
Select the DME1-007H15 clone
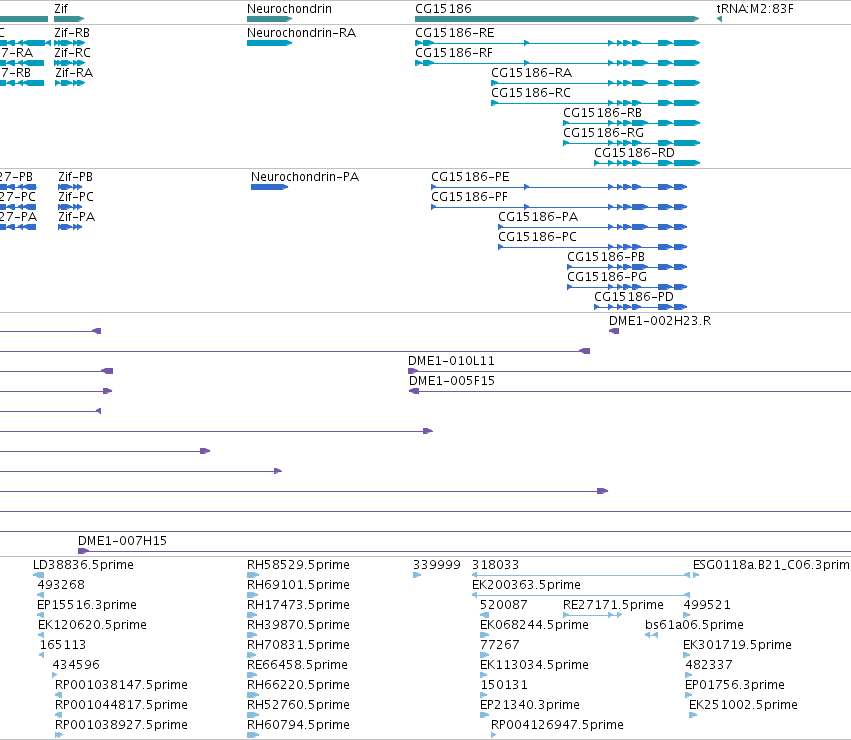coord(122,541)
